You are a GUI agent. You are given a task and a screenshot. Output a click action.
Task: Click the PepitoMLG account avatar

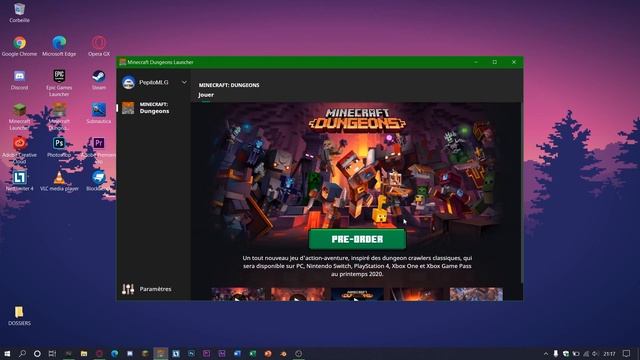coord(129,82)
